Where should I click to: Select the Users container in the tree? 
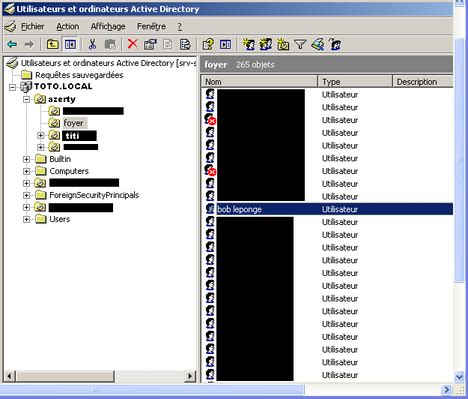tap(60, 219)
